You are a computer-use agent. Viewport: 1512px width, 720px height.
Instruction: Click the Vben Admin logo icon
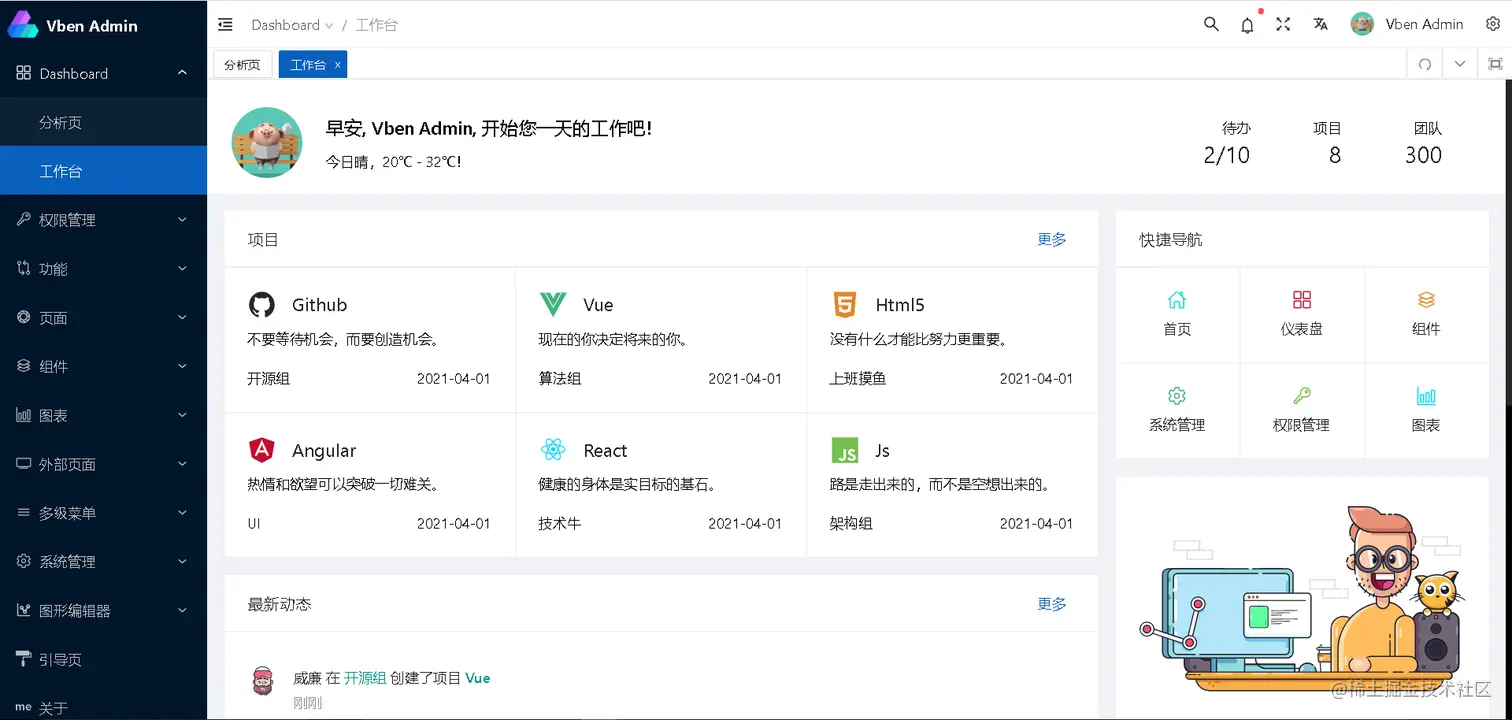[22, 25]
